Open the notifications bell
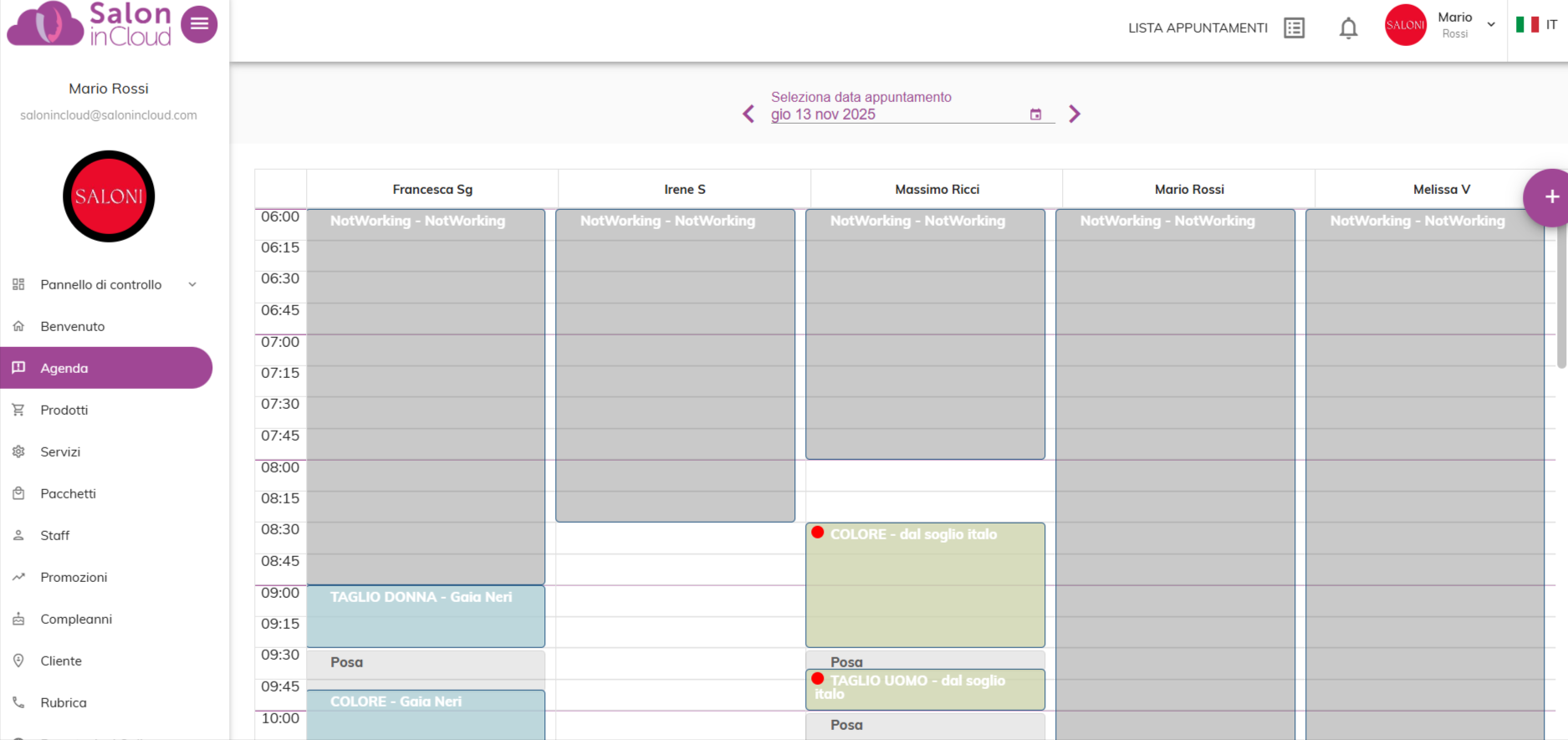 click(x=1348, y=28)
